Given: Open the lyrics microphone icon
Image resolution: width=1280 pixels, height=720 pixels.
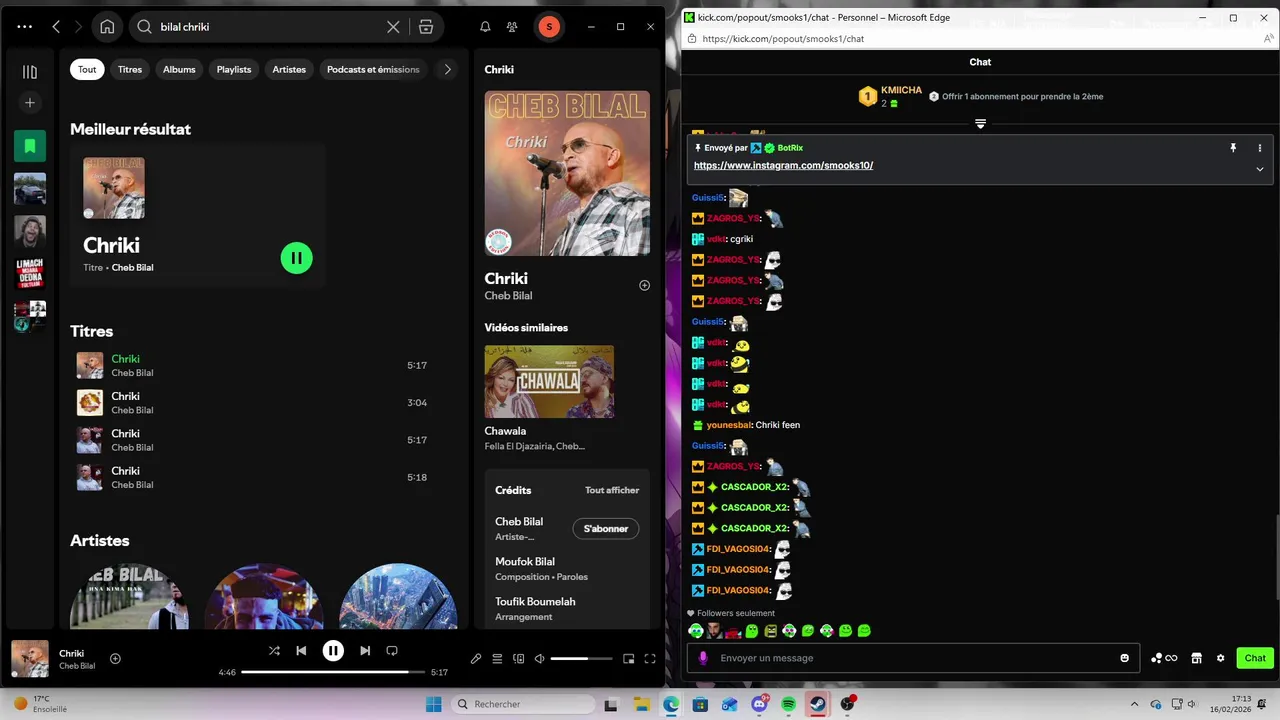Looking at the screenshot, I should coord(476,659).
